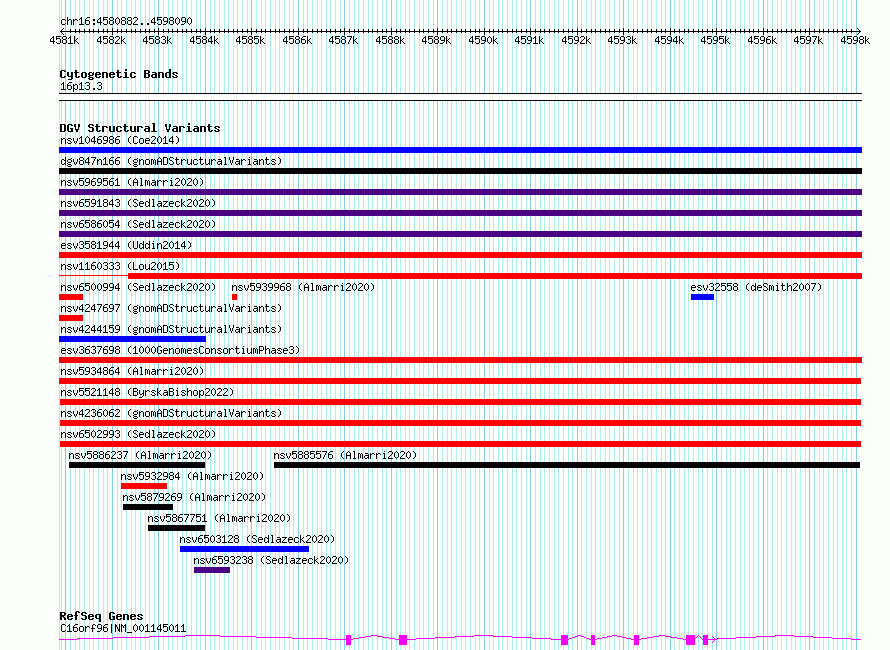Viewport: 890px width, 650px height.
Task: Select the long black nsv5885576 bar
Action: point(567,465)
